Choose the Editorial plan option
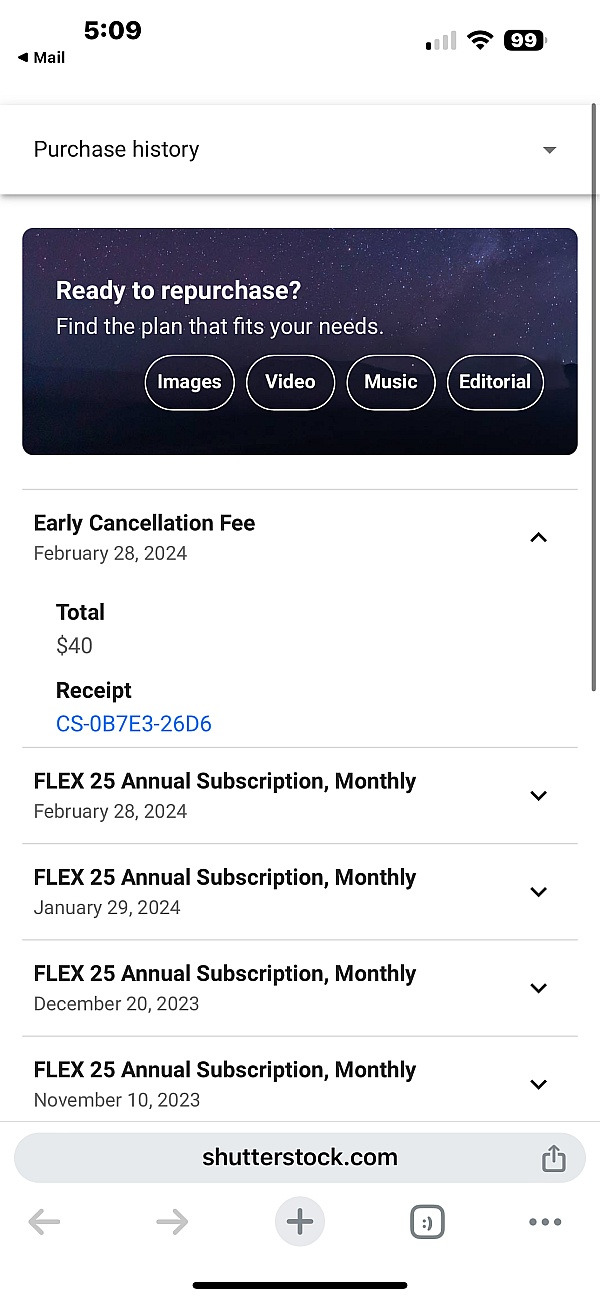Viewport: 600px width, 1300px height. pos(494,382)
